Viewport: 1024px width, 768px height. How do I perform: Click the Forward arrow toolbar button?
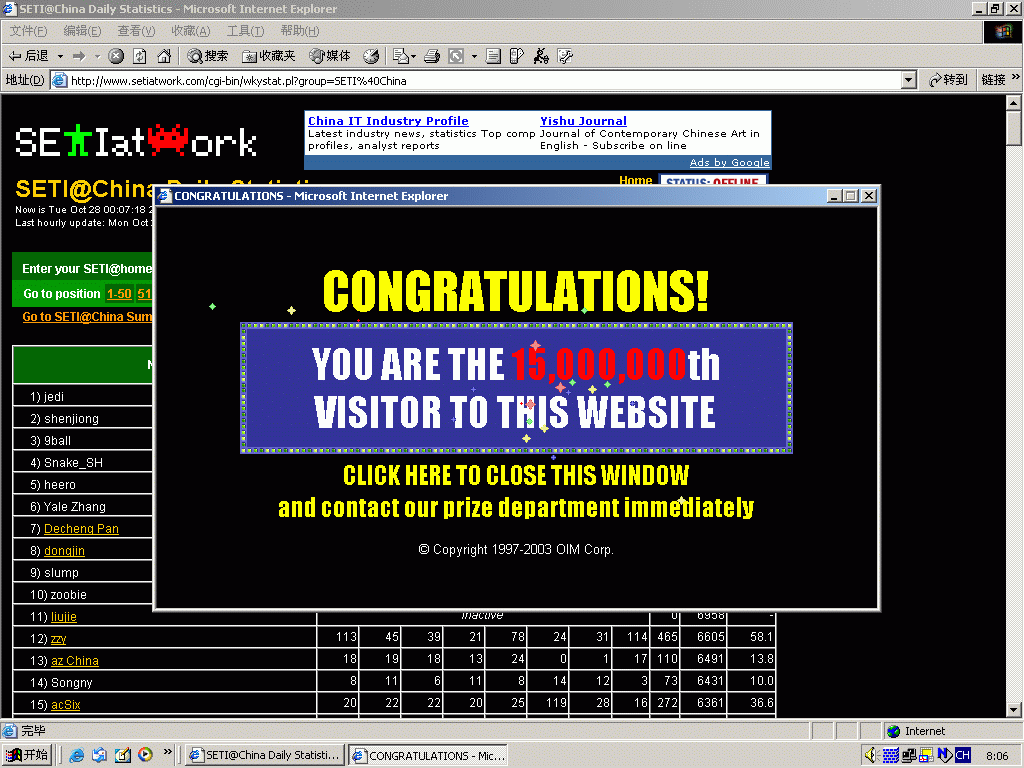79,56
